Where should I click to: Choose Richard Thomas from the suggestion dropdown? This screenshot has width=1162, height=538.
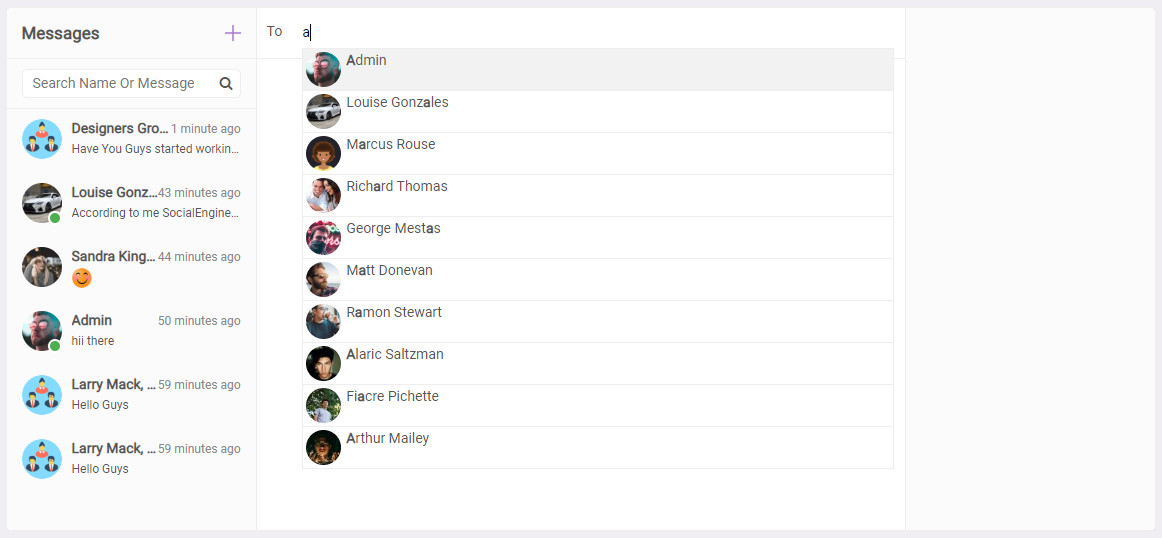(x=598, y=196)
